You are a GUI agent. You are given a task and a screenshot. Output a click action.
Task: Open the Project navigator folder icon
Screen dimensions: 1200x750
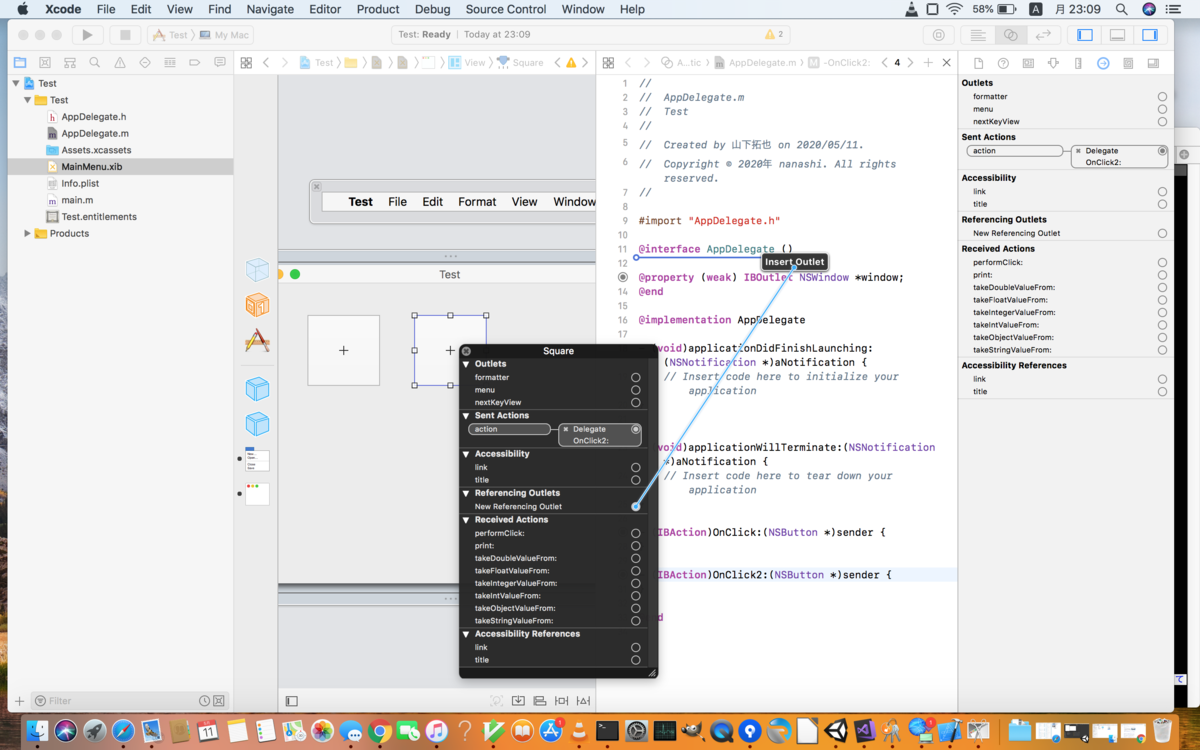tap(20, 62)
